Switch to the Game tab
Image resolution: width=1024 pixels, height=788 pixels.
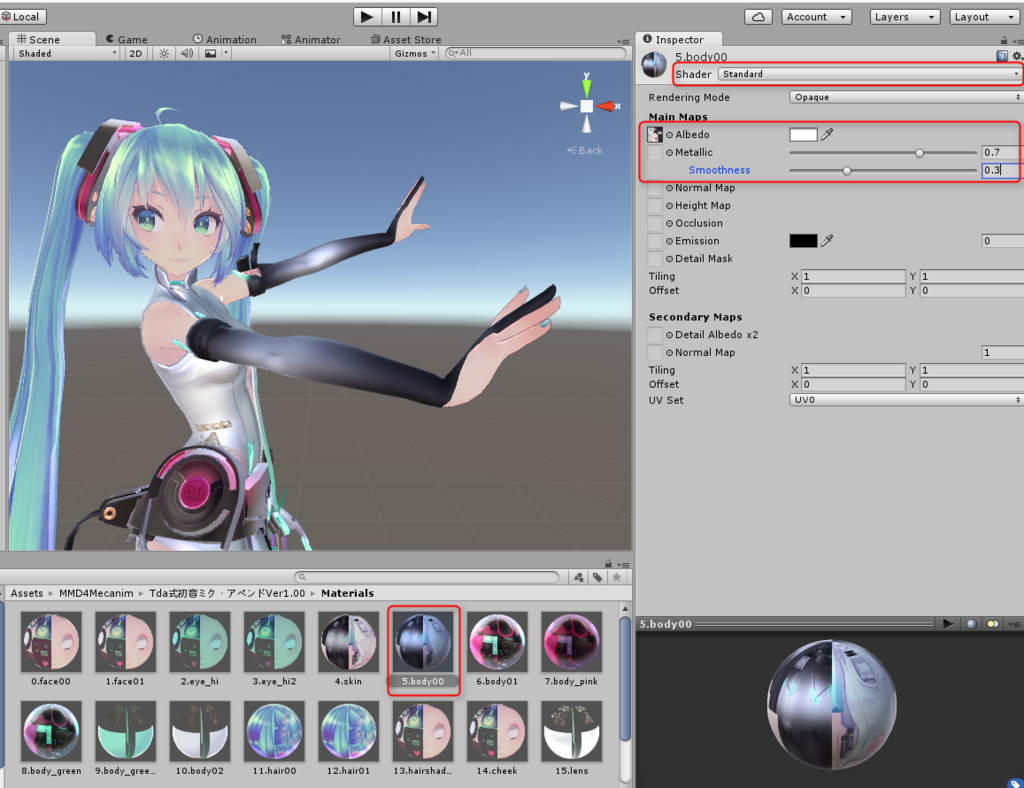[127, 39]
